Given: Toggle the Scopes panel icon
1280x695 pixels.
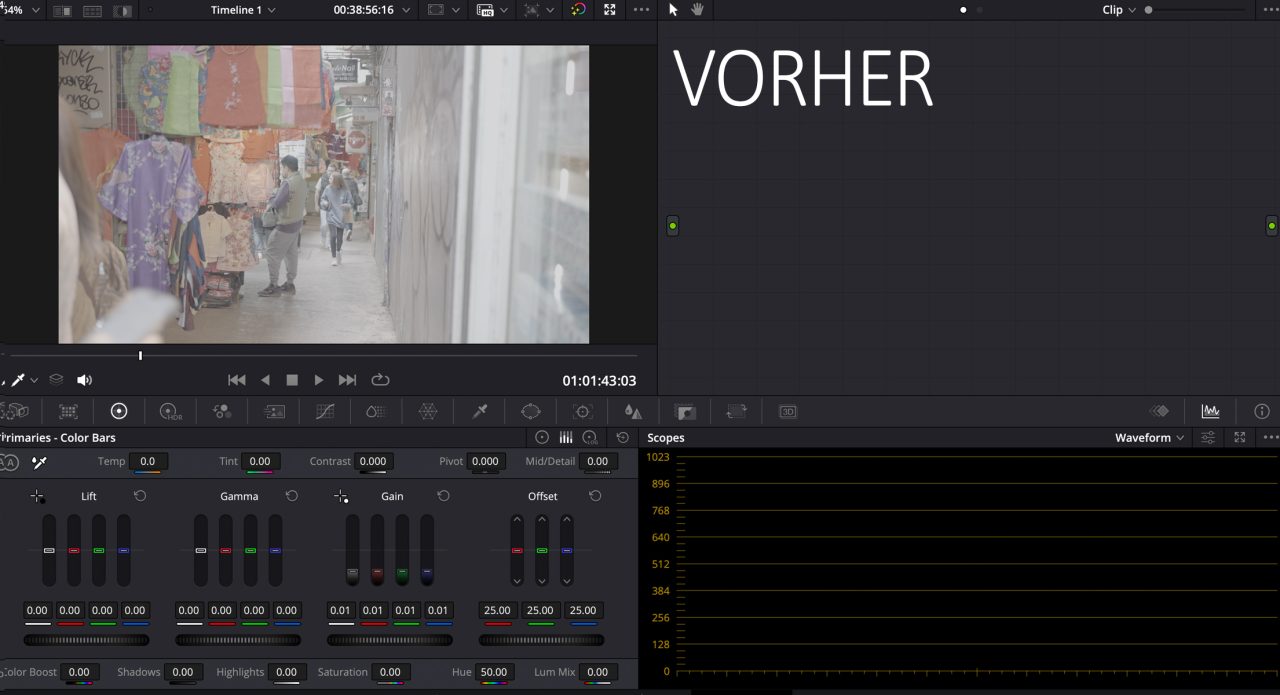Looking at the screenshot, I should tap(1210, 411).
